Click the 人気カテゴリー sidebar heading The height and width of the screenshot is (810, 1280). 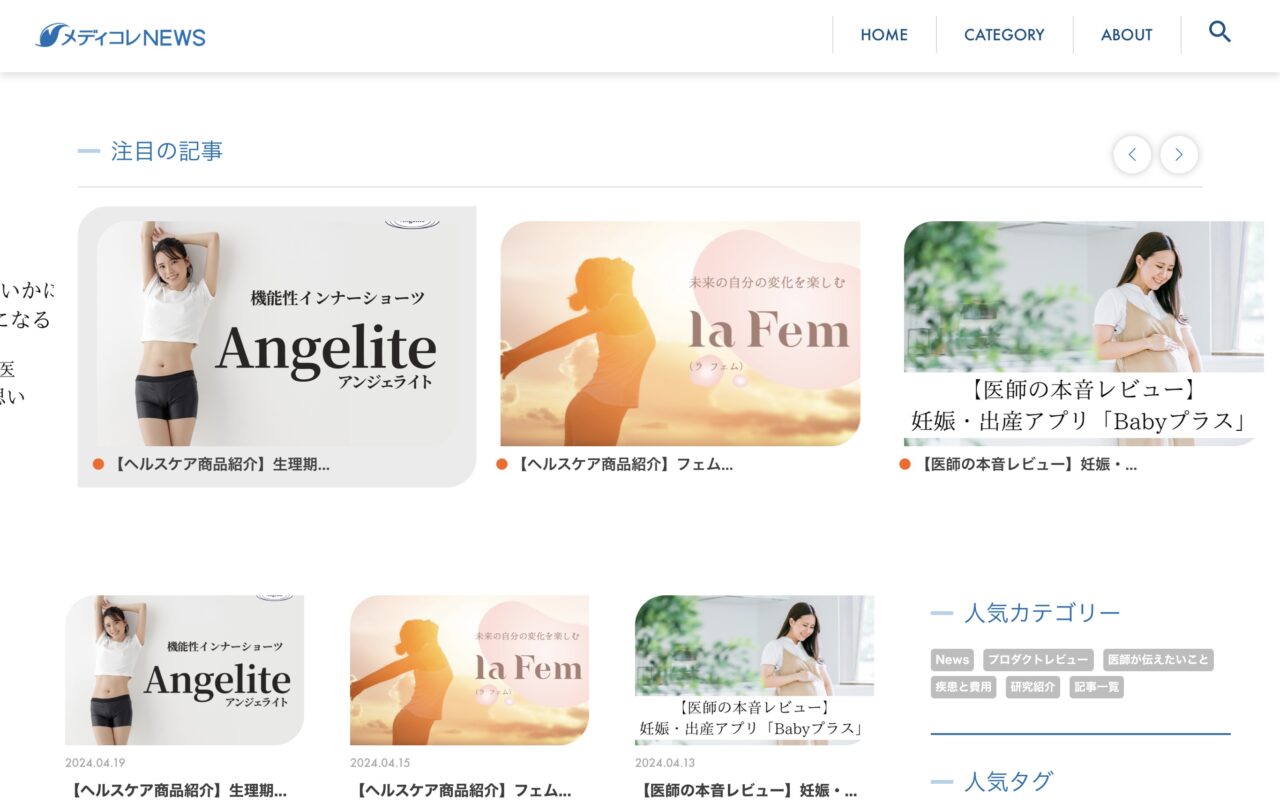point(1042,613)
